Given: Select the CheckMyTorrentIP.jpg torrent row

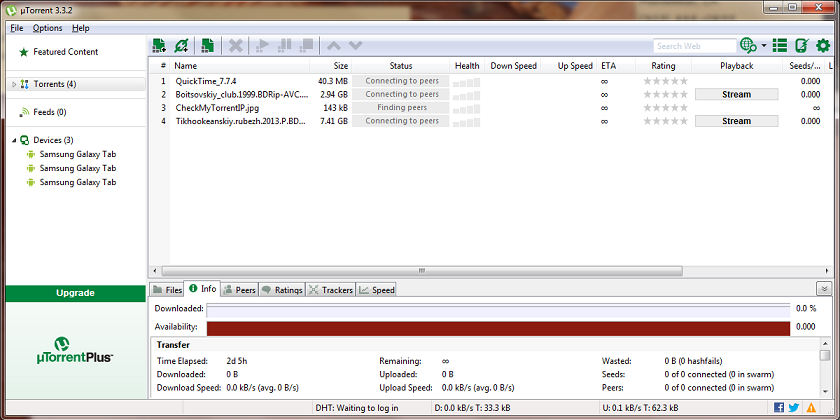Looking at the screenshot, I should [490, 108].
